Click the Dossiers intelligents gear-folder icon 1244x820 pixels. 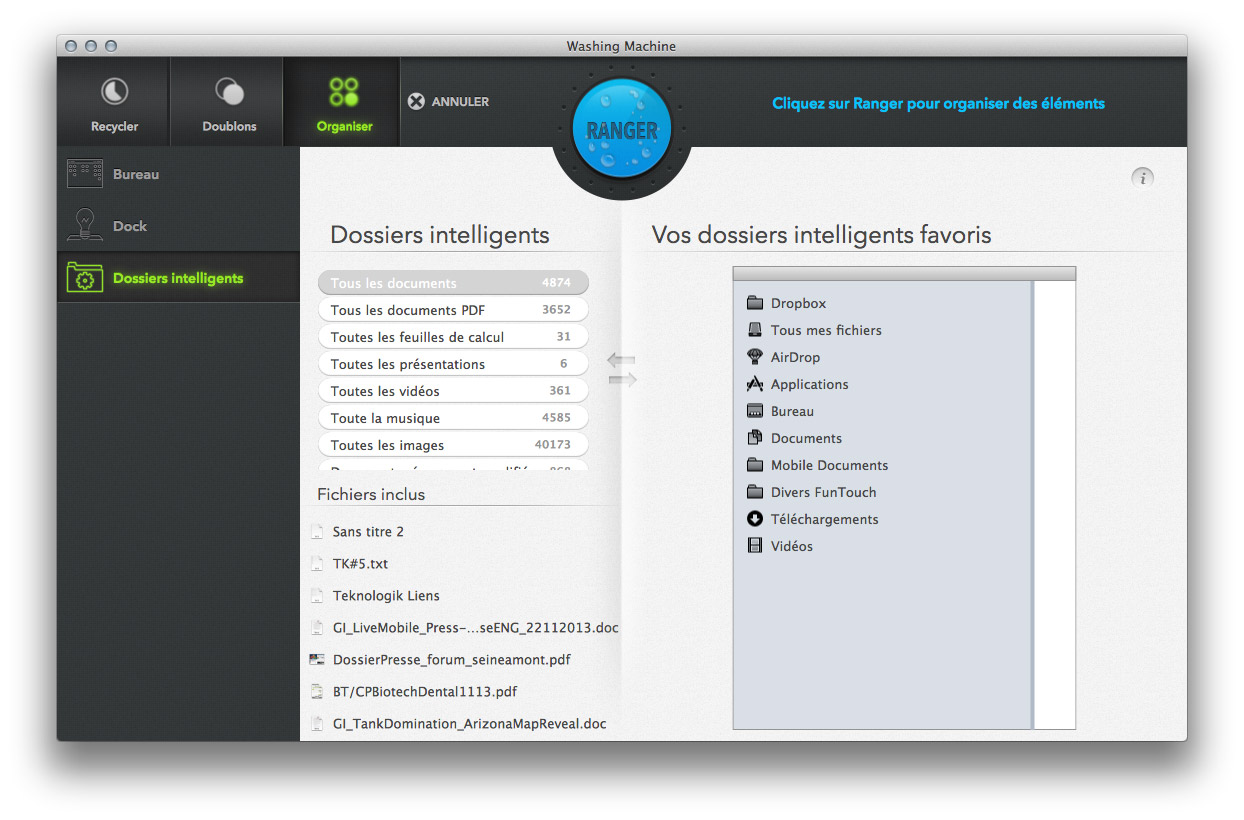[x=85, y=277]
